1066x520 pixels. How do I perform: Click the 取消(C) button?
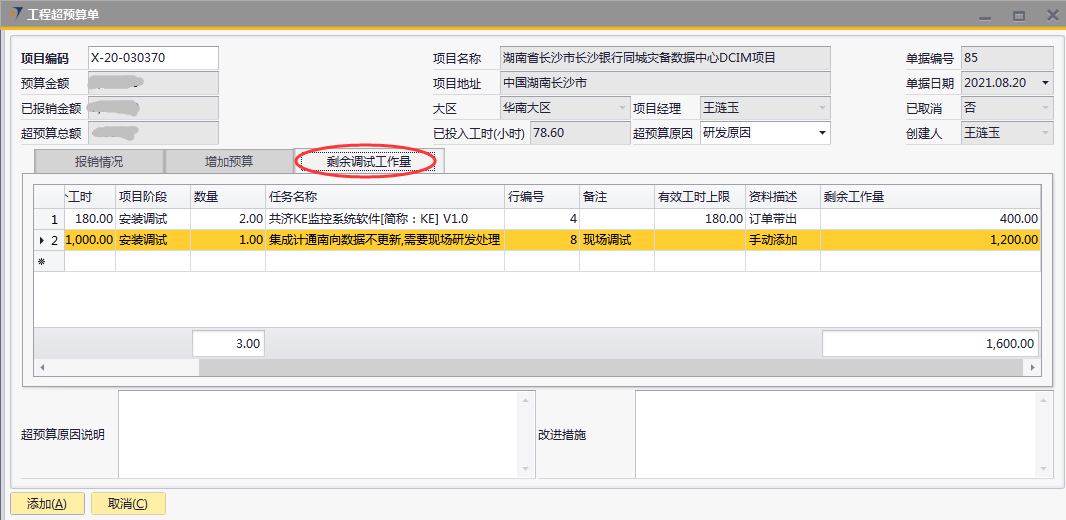click(128, 504)
